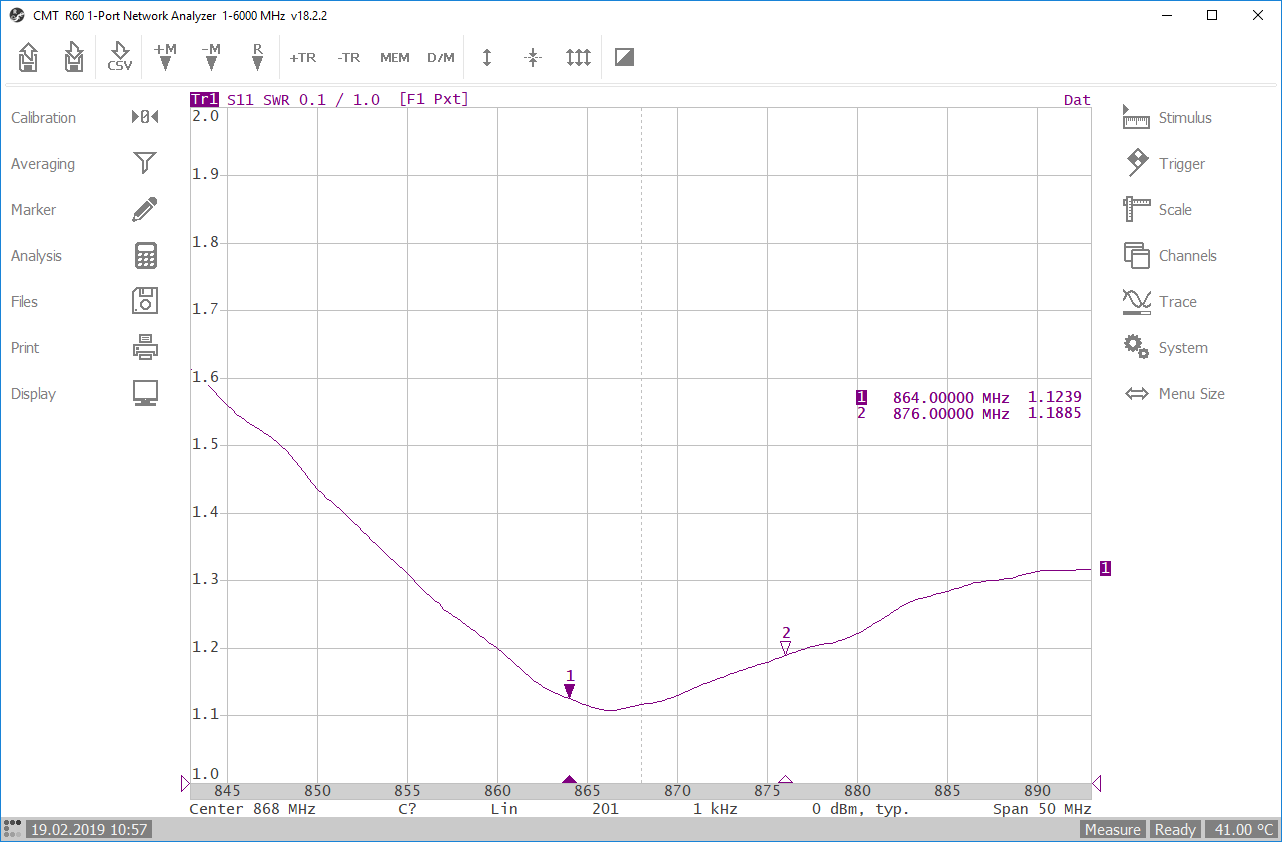This screenshot has width=1282, height=842.
Task: Toggle the inverted color display icon
Action: pos(624,57)
